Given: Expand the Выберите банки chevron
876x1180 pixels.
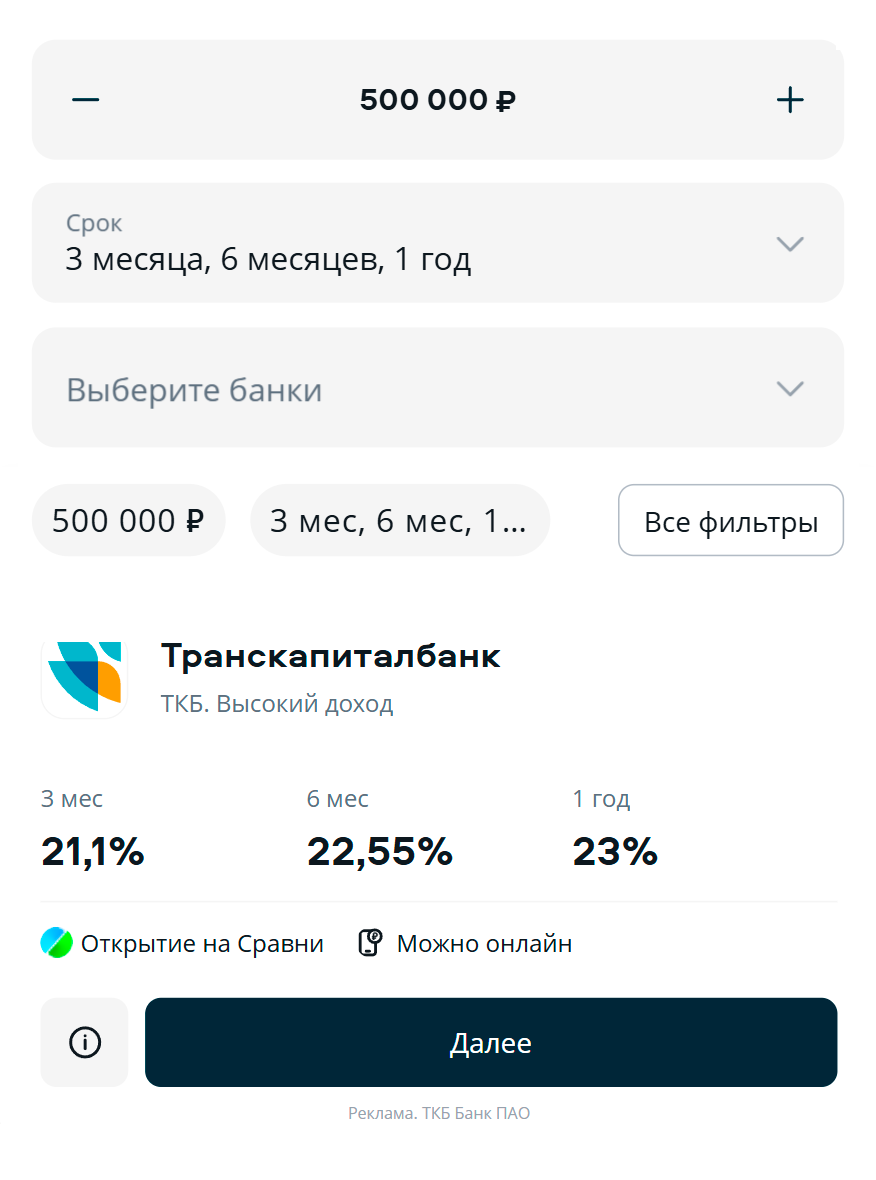Looking at the screenshot, I should coord(789,388).
